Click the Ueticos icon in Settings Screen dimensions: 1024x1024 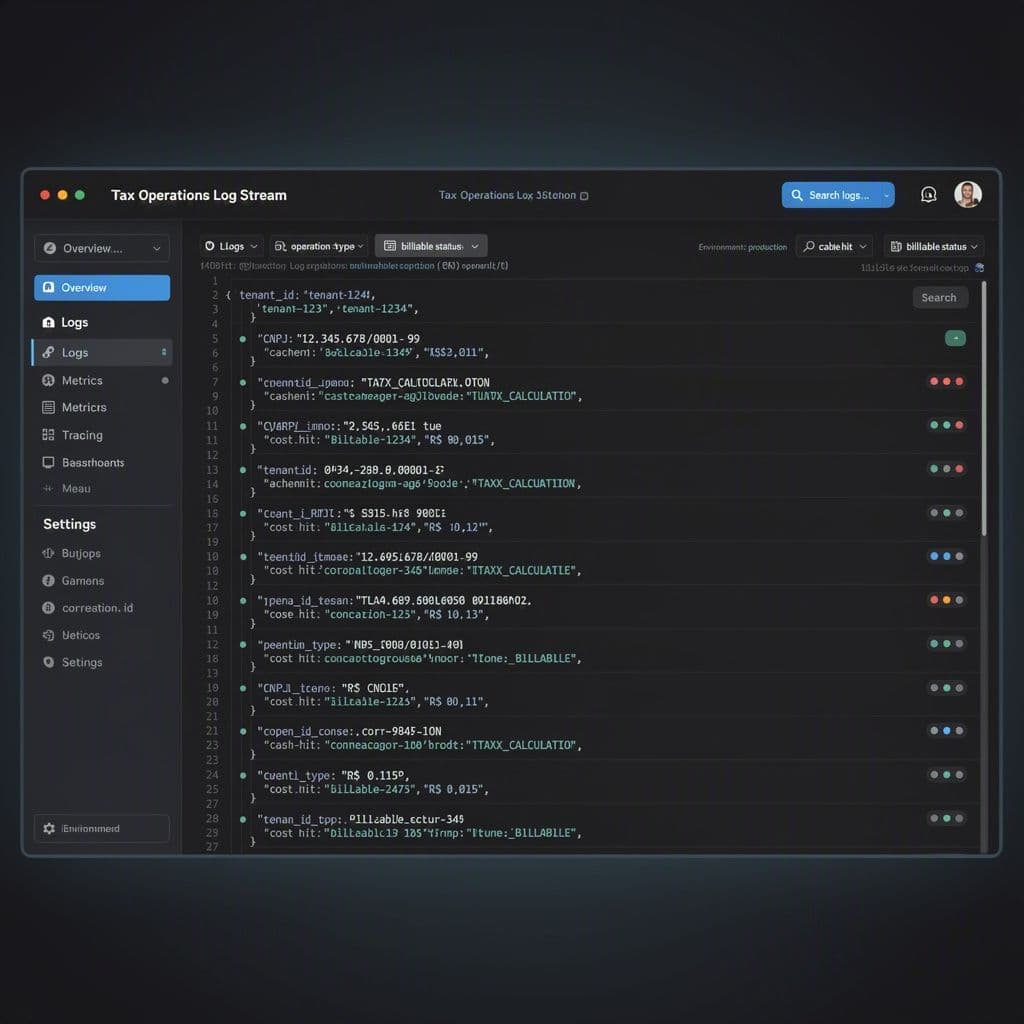(x=48, y=635)
